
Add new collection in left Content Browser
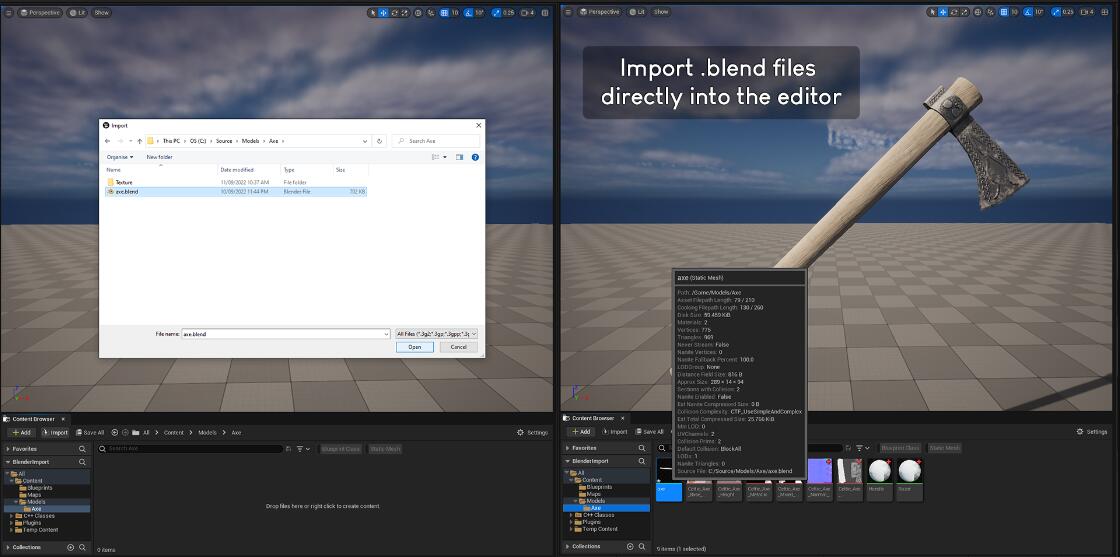pos(71,547)
